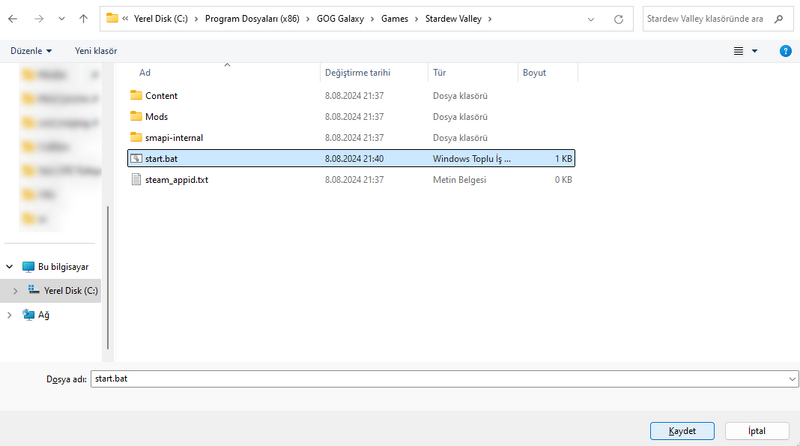Click start.bat batch file icon
The height and width of the screenshot is (446, 800).
[x=136, y=158]
